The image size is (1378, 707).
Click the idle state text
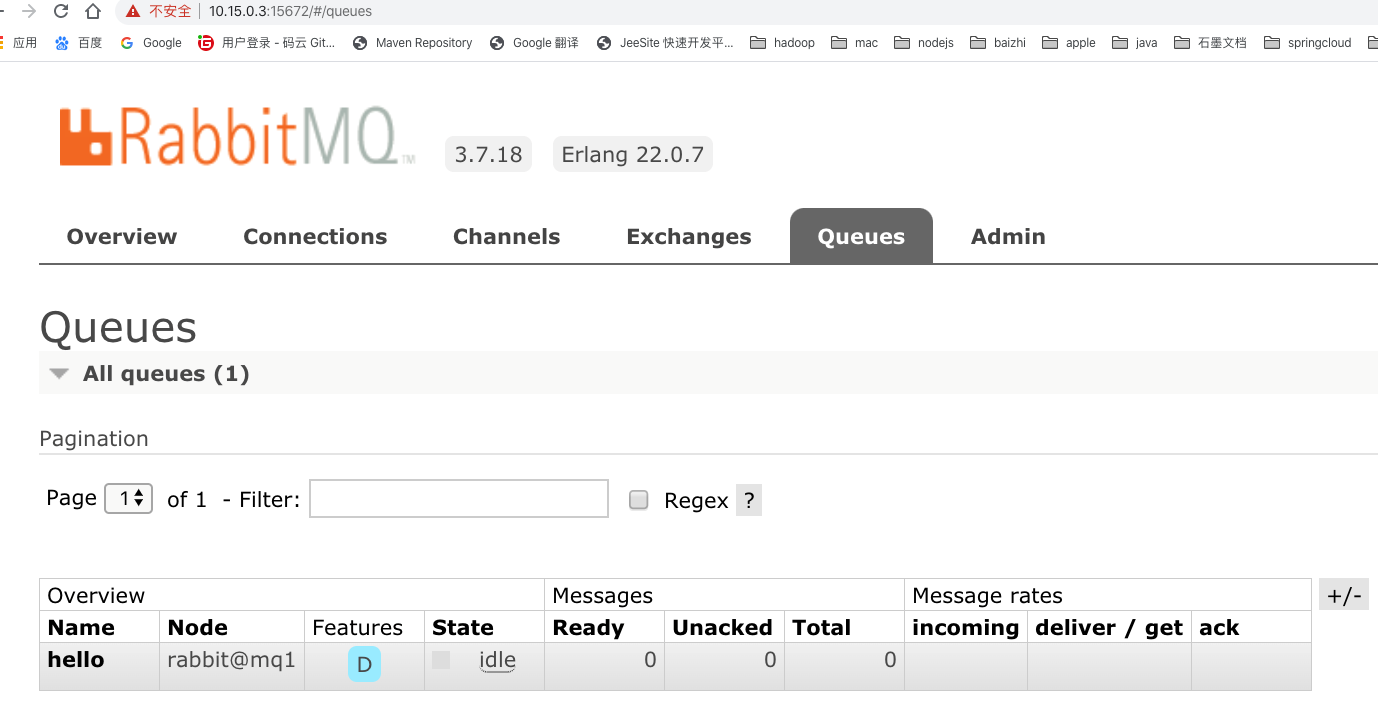click(497, 660)
